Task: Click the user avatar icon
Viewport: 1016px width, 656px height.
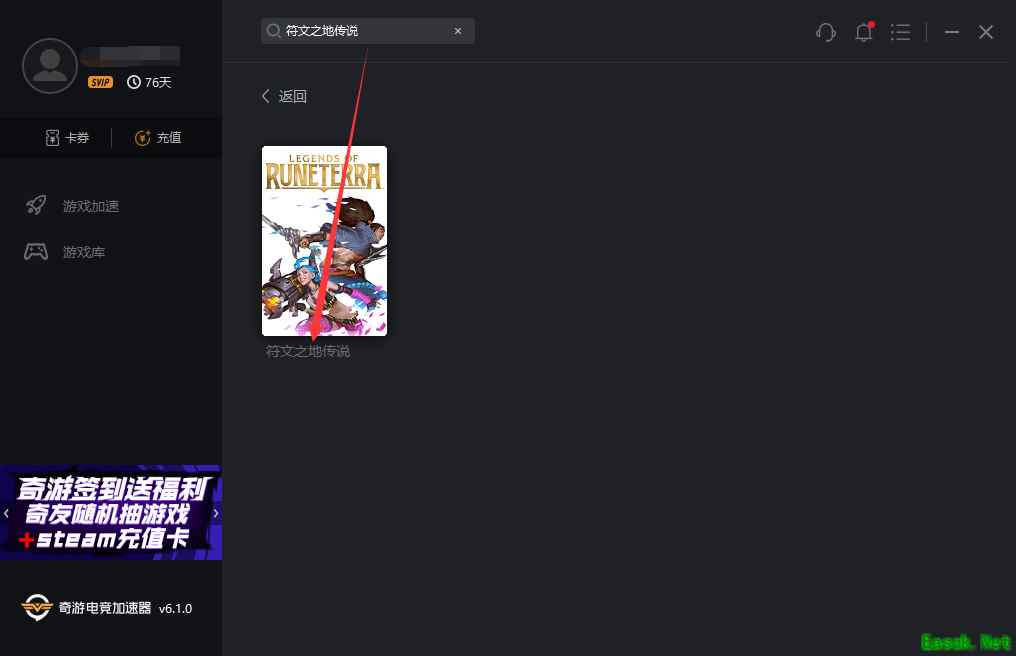Action: pyautogui.click(x=49, y=66)
